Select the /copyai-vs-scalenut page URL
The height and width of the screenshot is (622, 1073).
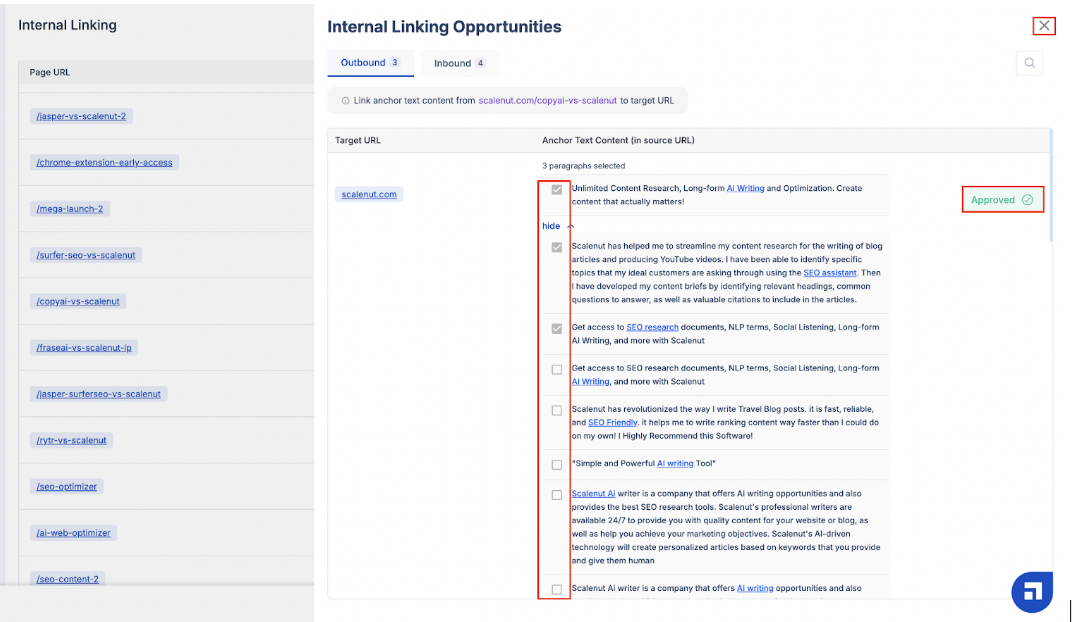click(78, 301)
